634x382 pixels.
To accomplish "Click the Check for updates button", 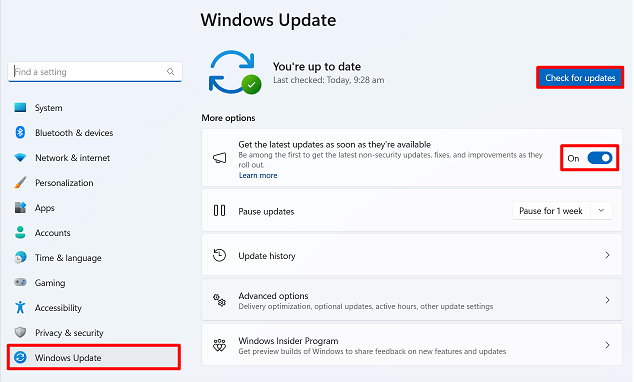I will click(580, 78).
